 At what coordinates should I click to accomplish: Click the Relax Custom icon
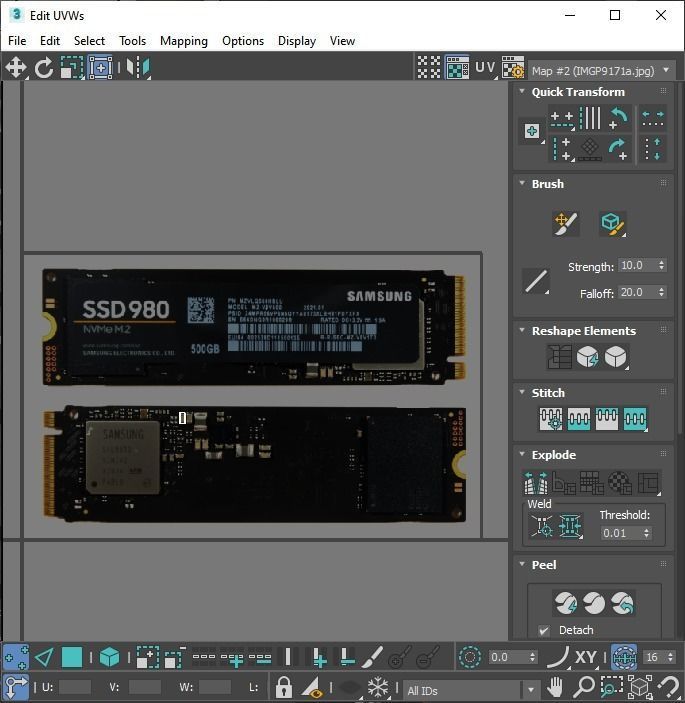point(616,357)
